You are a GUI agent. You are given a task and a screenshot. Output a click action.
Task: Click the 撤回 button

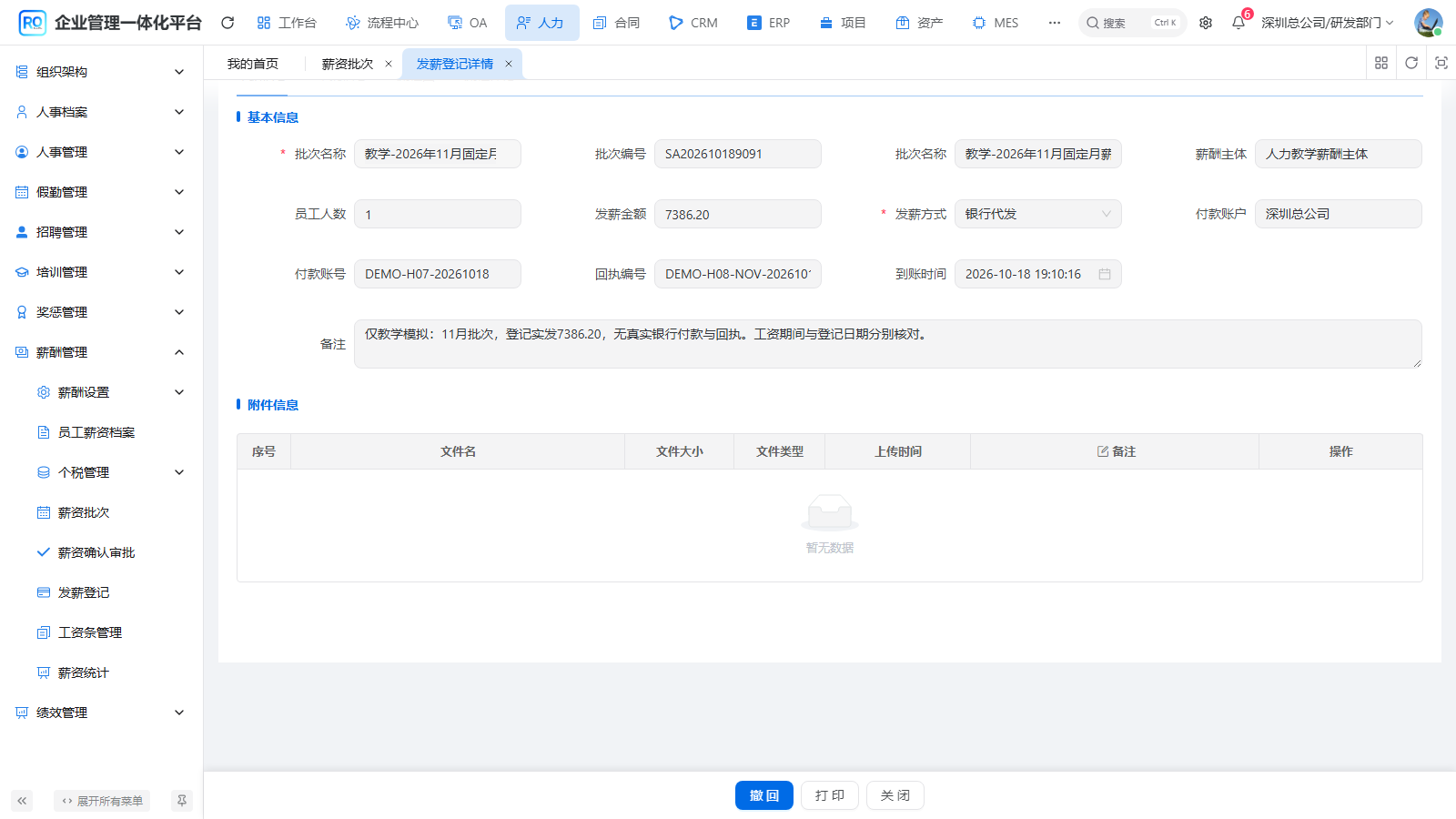(x=764, y=795)
